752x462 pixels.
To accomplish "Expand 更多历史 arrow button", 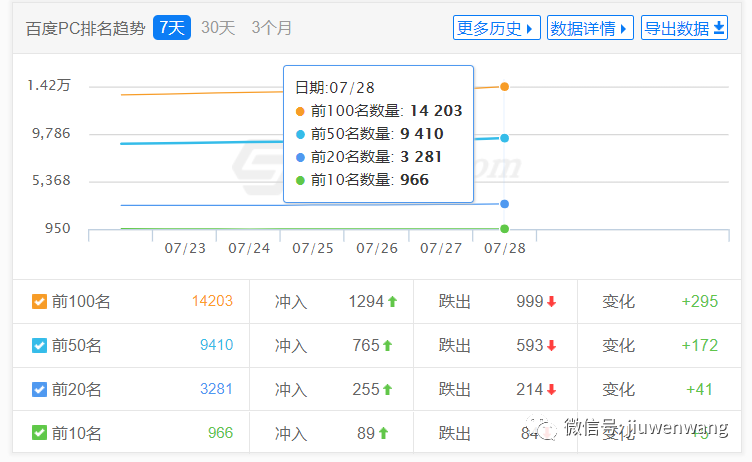I will click(x=497, y=28).
